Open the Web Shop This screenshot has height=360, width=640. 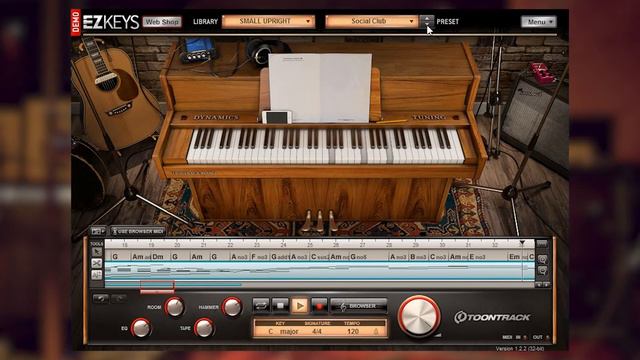coord(162,22)
